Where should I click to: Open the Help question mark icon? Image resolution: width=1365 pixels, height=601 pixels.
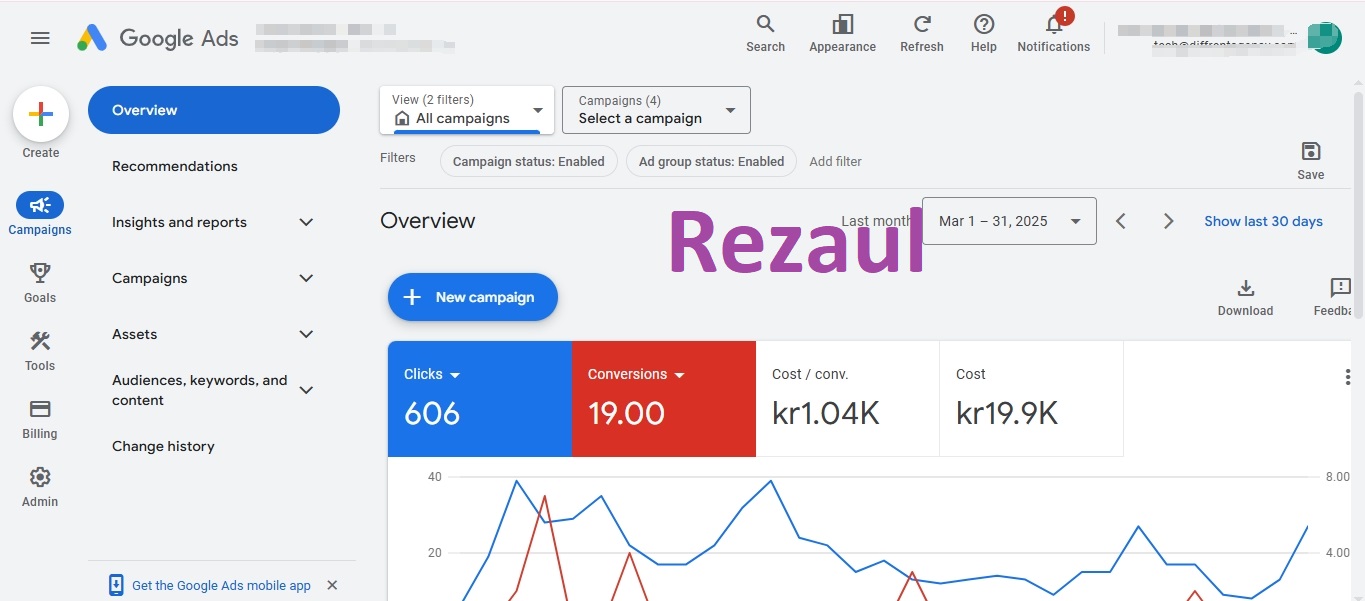pos(984,24)
